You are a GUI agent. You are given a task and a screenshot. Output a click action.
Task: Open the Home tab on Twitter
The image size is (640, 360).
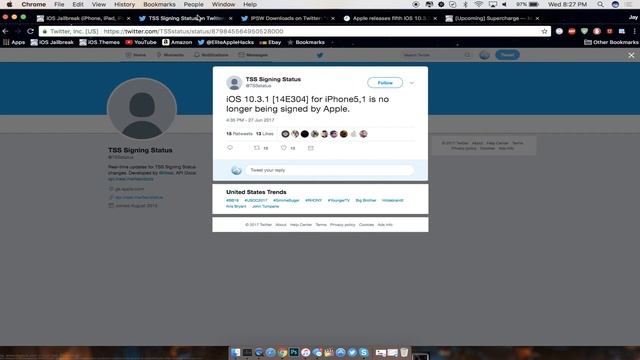(x=136, y=55)
